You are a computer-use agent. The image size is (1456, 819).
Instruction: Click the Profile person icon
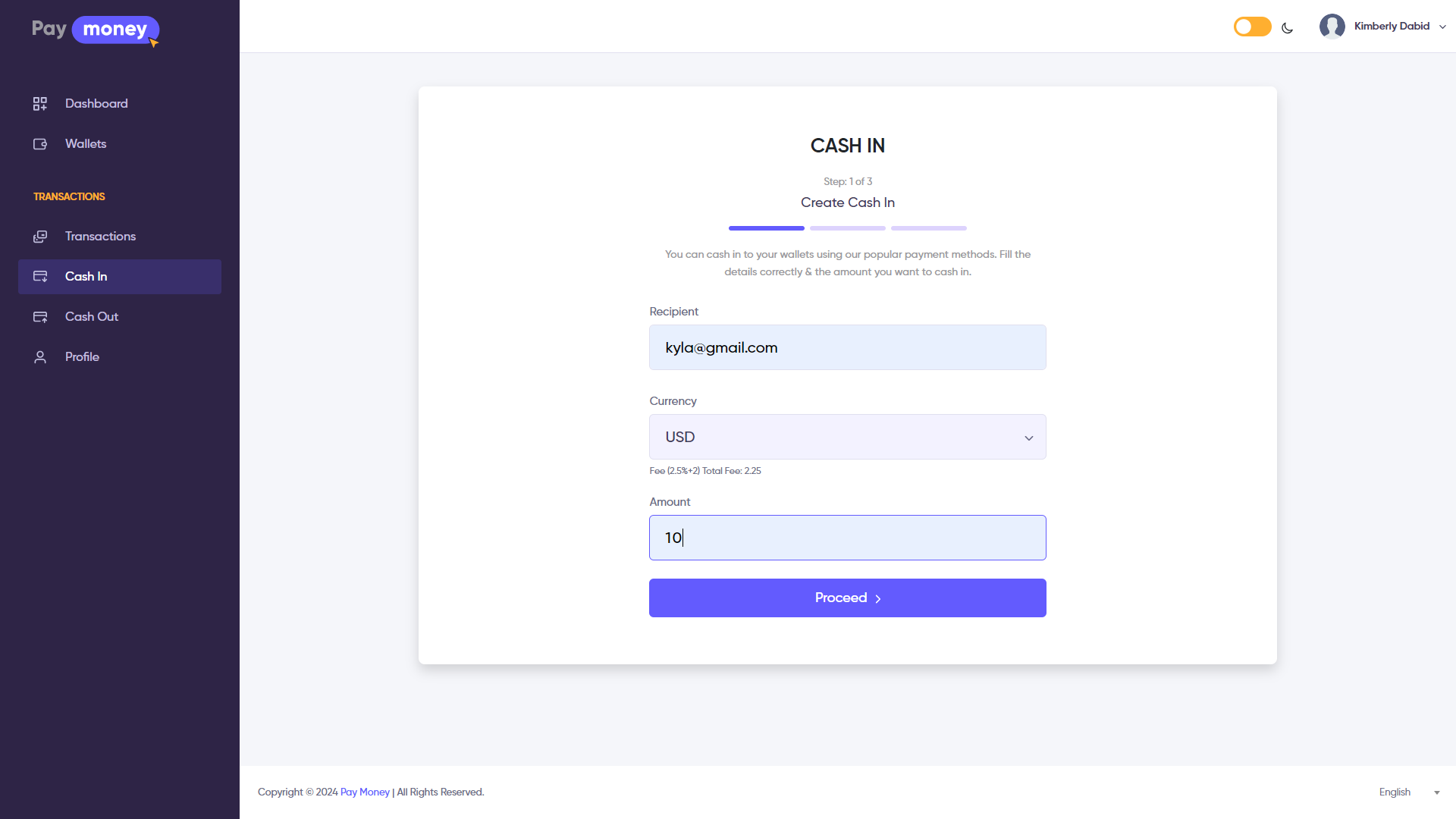tap(40, 357)
